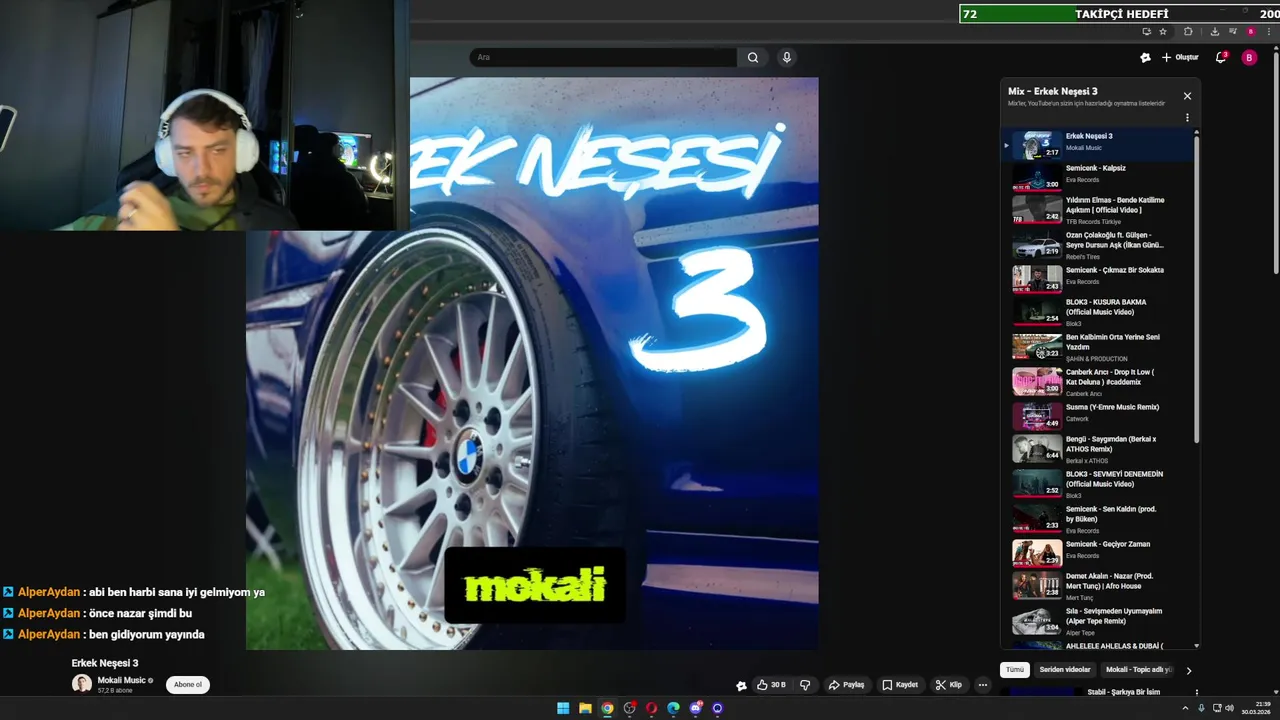
Task: Play BLOK3 - SEVMEYİ DENEMEDİN
Action: (x=1097, y=484)
